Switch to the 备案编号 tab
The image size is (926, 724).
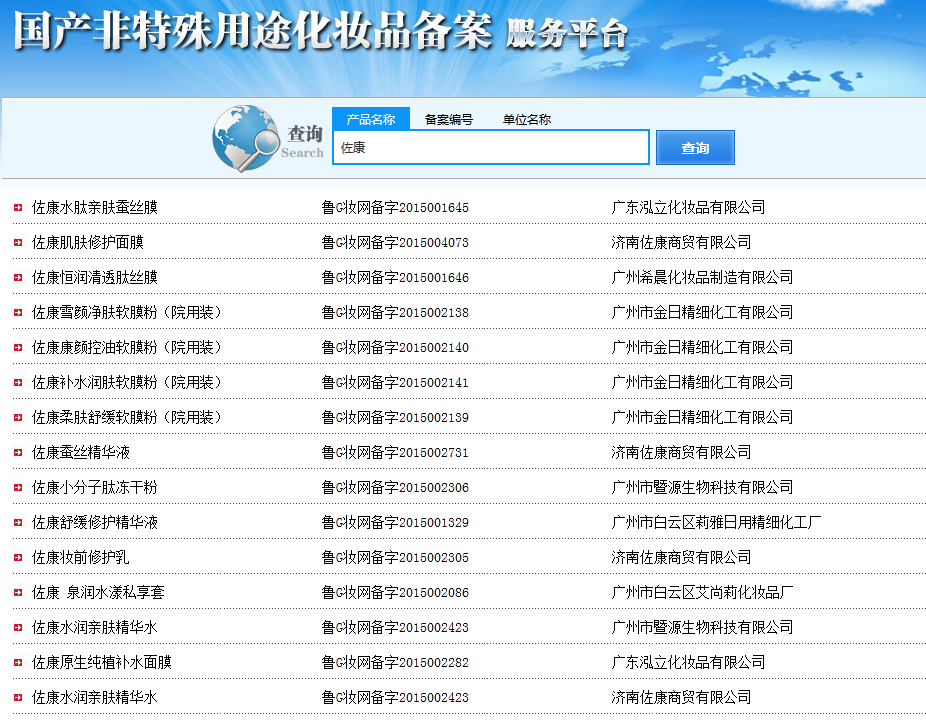[449, 120]
